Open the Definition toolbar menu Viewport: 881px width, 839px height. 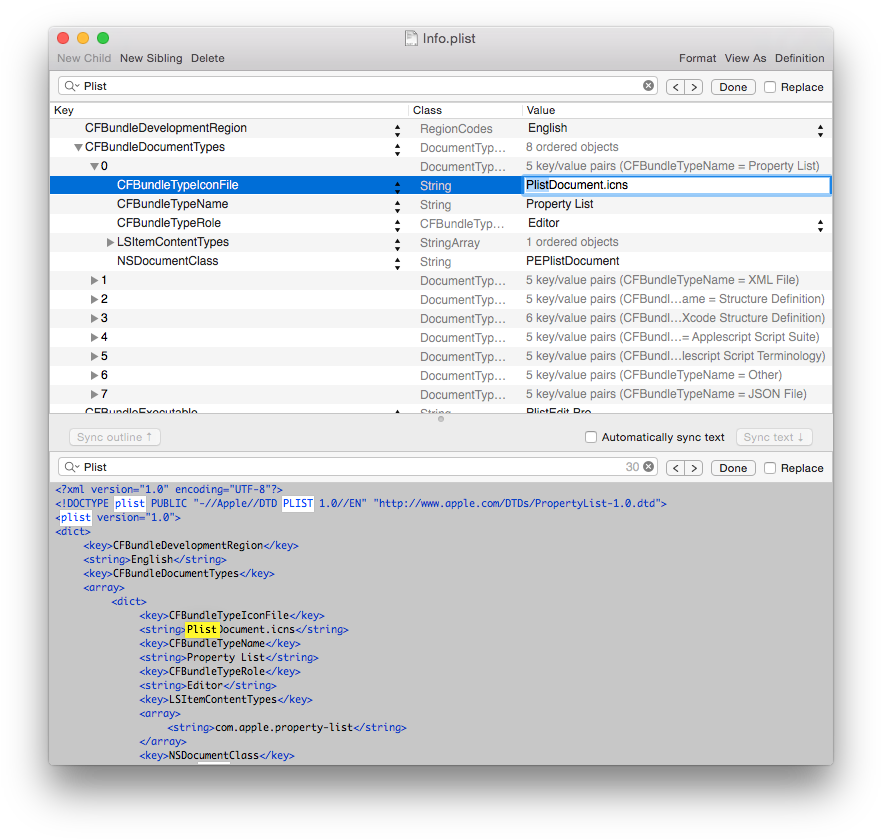[800, 58]
